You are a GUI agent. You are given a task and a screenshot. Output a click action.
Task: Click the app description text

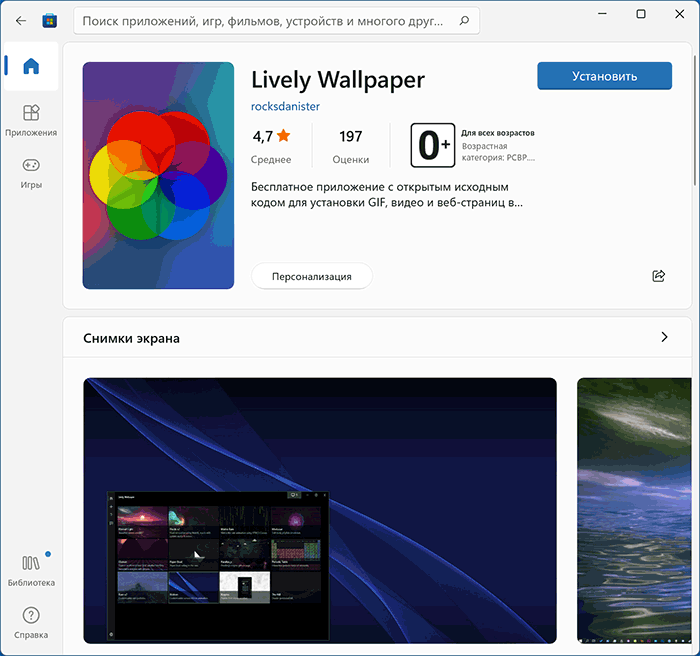[x=386, y=195]
